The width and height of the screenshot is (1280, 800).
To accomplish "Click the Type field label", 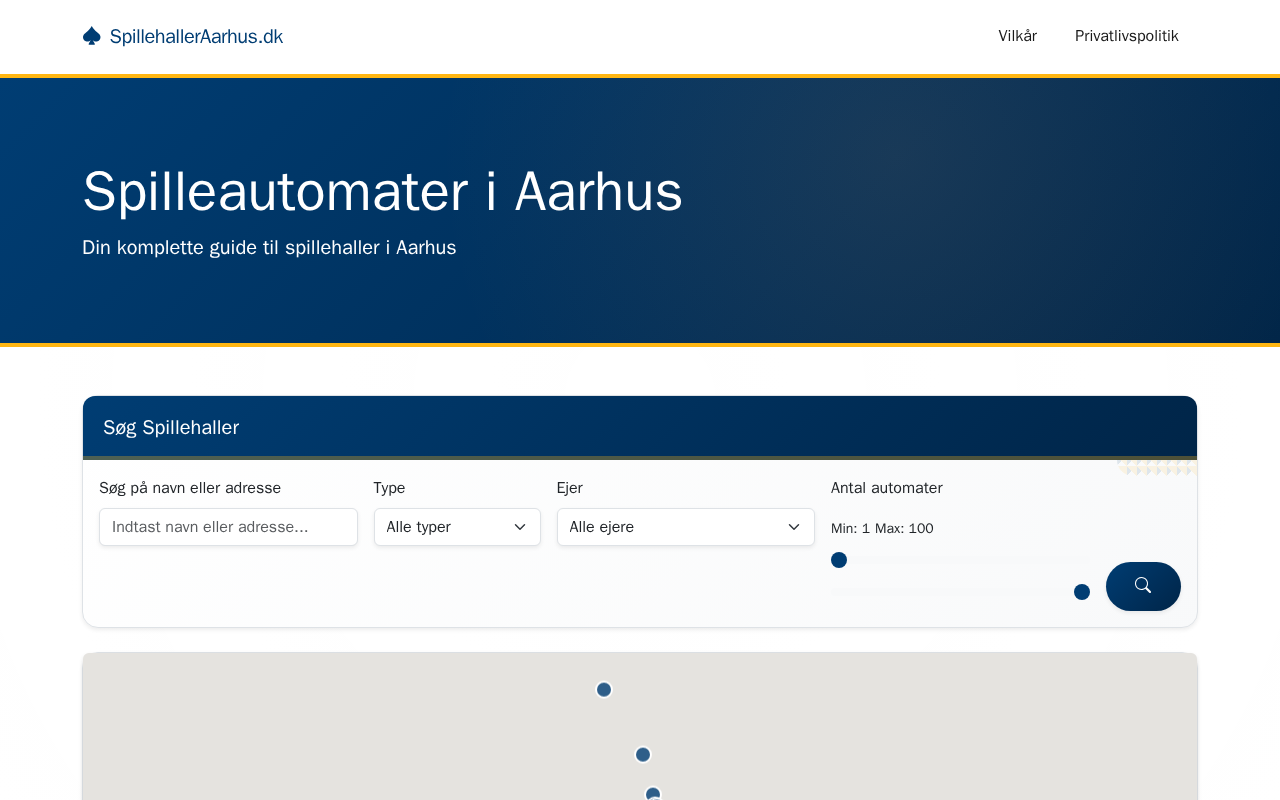I will click(389, 488).
